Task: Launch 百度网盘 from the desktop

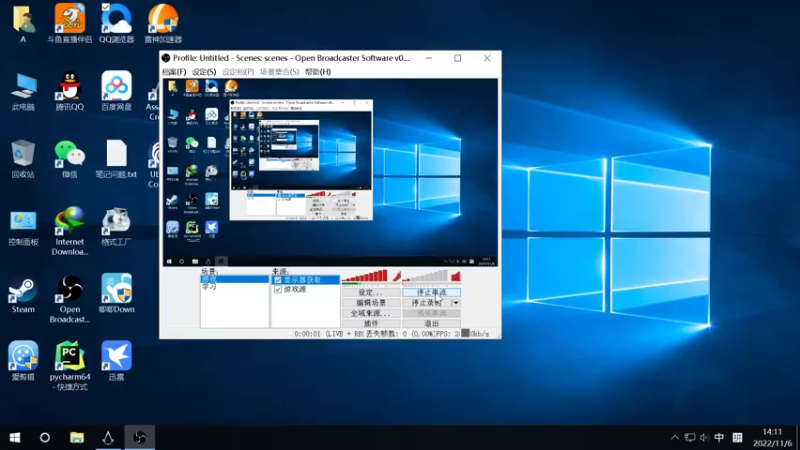Action: (116, 91)
